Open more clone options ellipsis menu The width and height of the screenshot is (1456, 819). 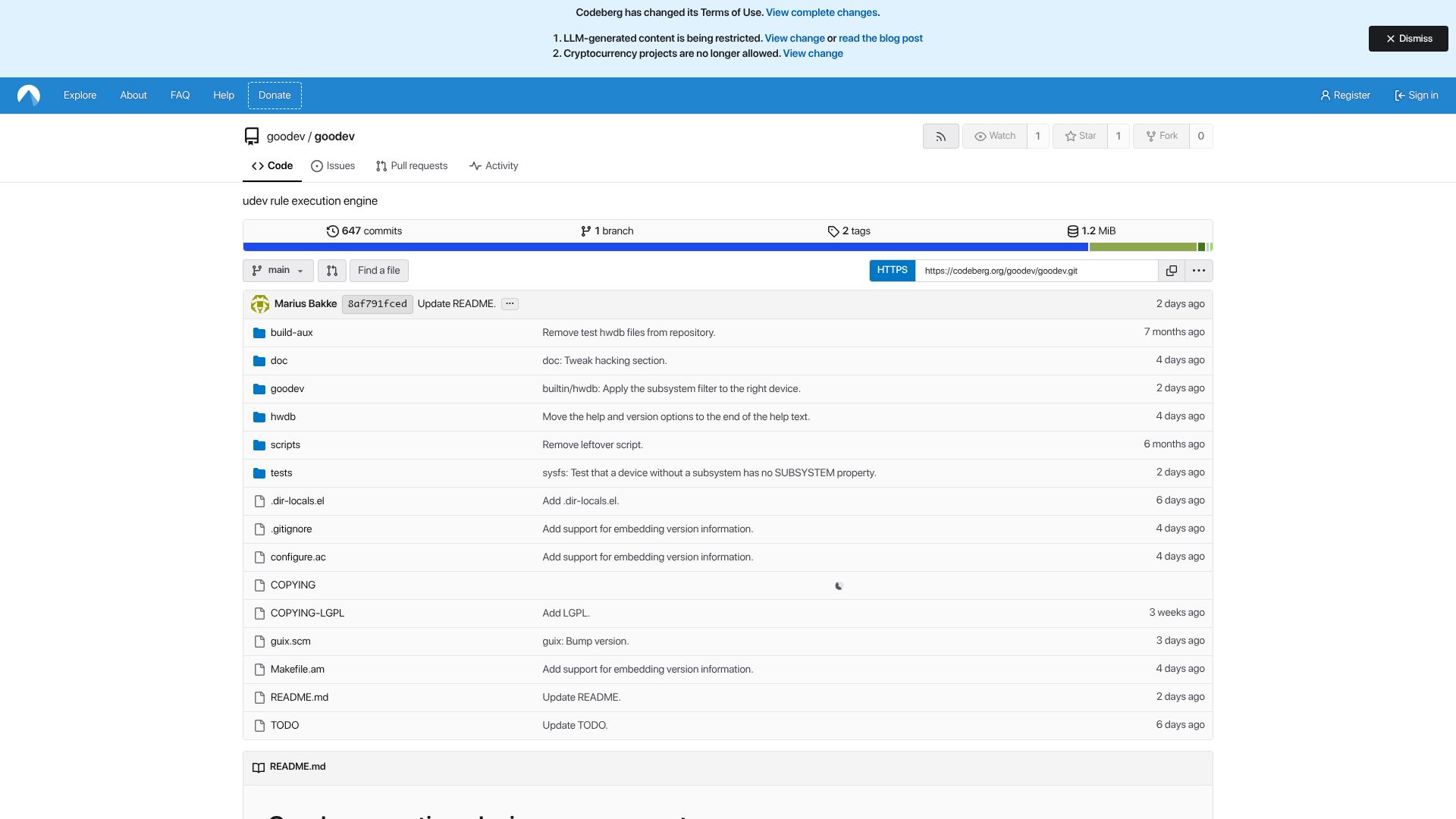pos(1198,271)
